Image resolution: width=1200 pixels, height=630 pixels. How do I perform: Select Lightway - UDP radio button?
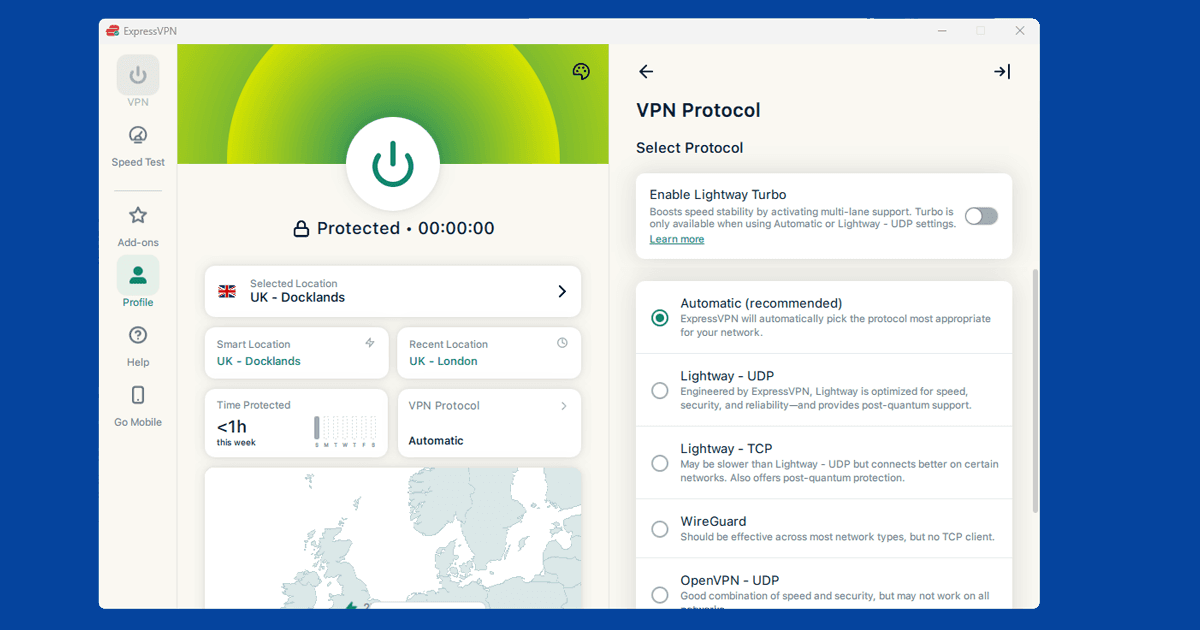pyautogui.click(x=660, y=391)
